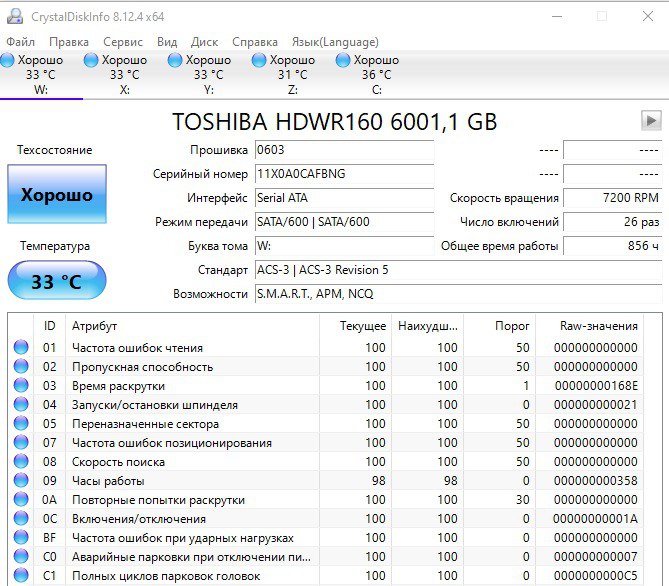
Task: Click features field S.M.A.R.T., APM, NCQ
Action: pyautogui.click(x=458, y=294)
